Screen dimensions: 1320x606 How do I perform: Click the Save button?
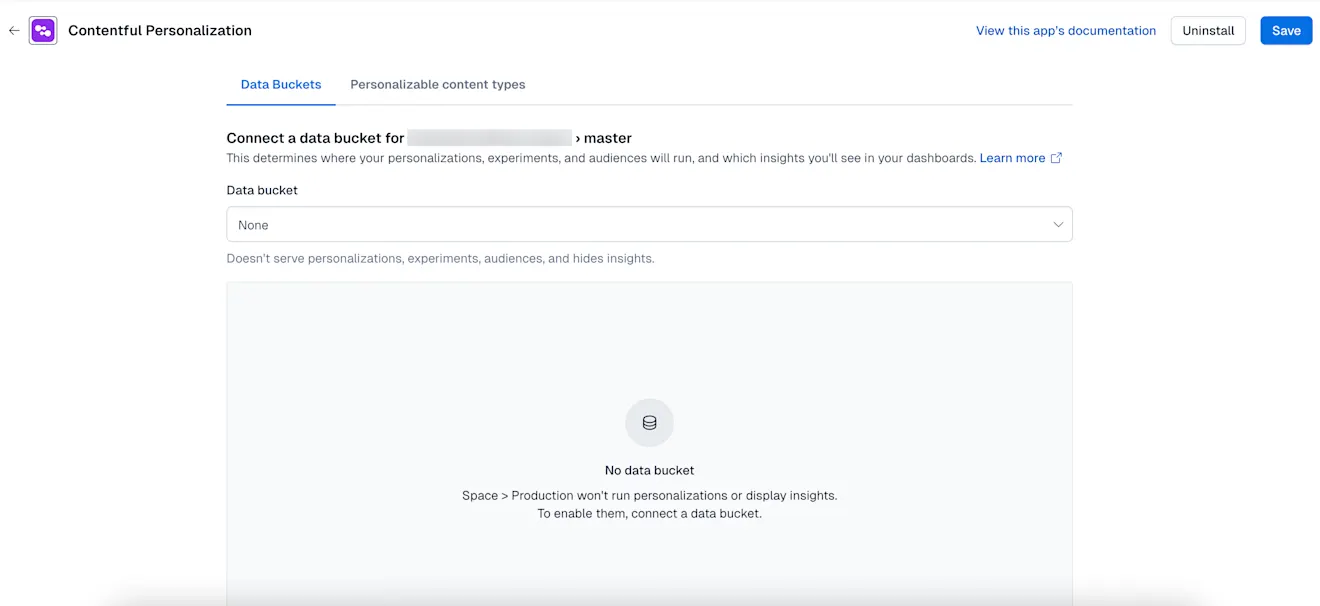[x=1285, y=30]
